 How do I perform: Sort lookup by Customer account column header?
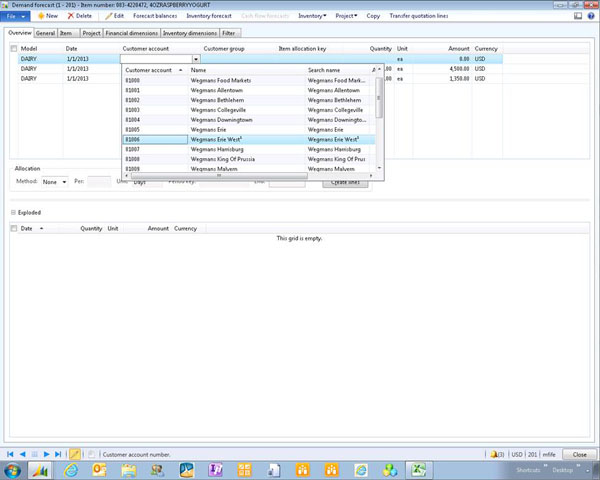(154, 70)
